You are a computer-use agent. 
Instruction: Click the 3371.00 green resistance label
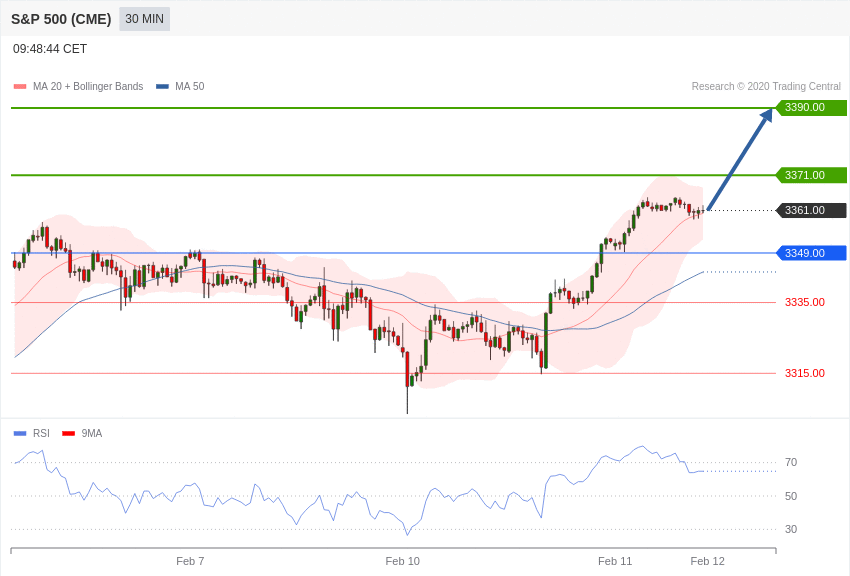812,175
